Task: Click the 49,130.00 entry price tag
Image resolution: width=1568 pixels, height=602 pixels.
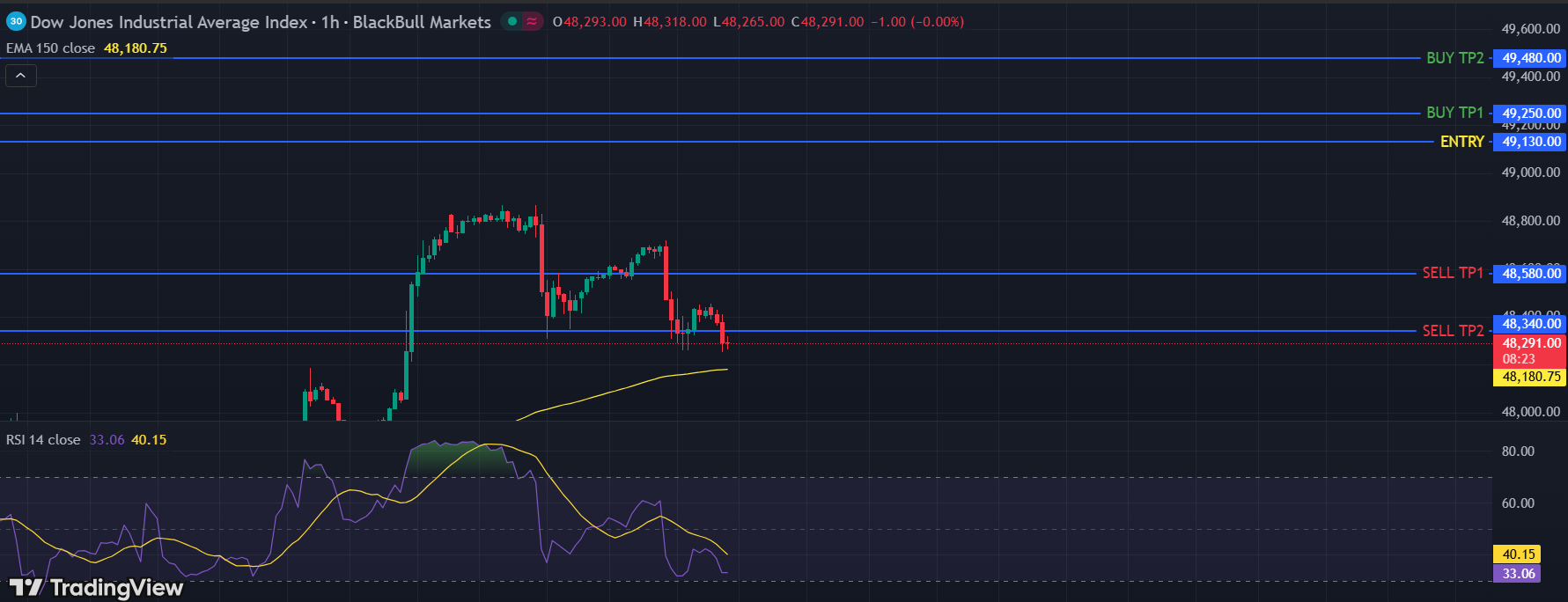Action: 1530,142
